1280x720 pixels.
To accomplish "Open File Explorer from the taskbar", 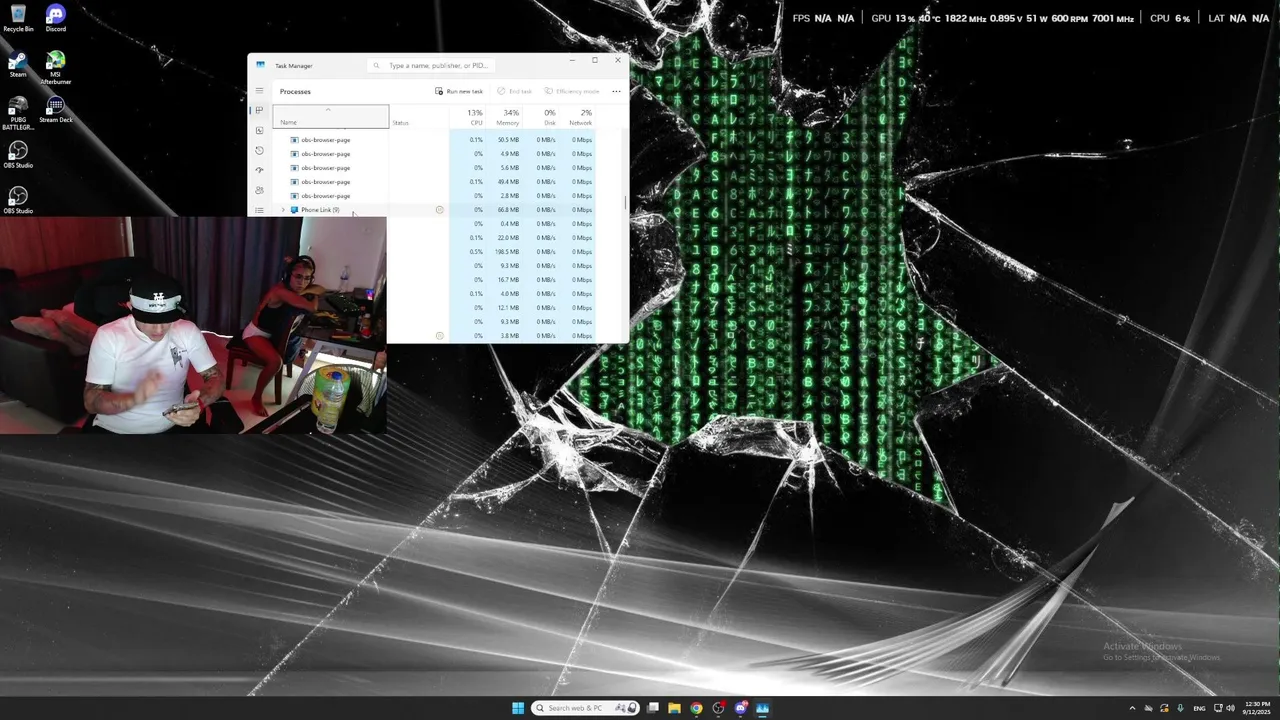I will click(x=675, y=708).
